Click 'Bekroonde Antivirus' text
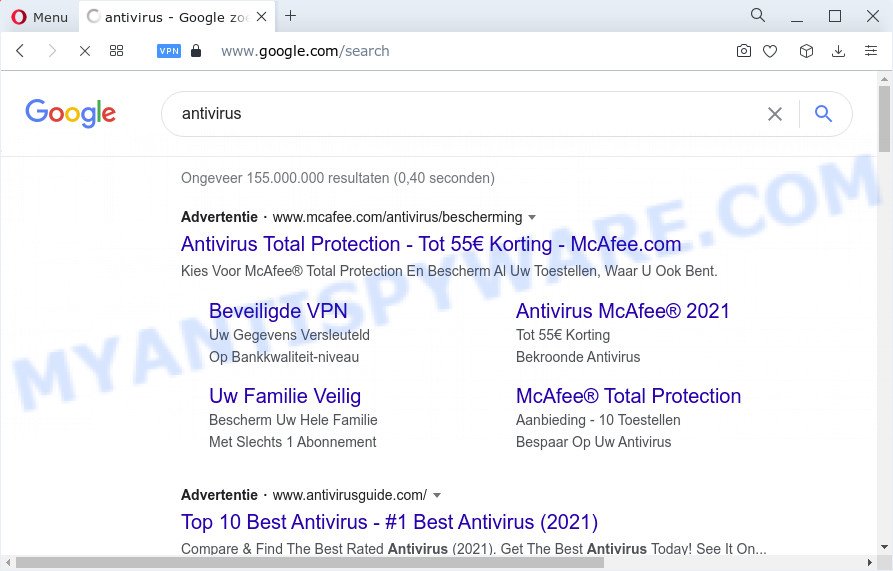 [578, 357]
